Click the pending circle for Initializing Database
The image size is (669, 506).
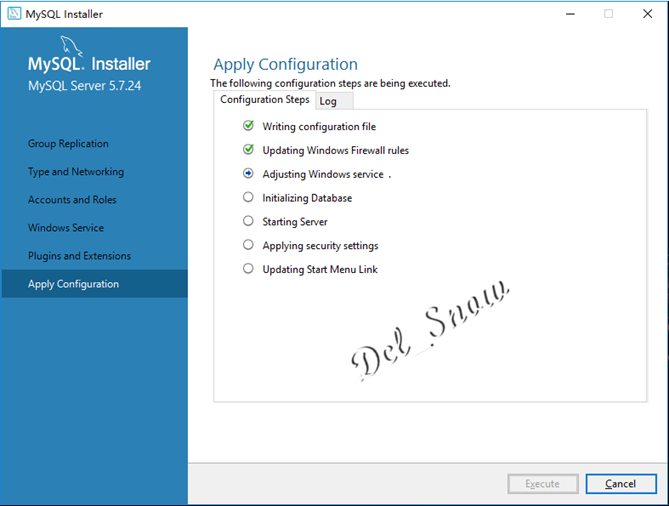(x=248, y=197)
